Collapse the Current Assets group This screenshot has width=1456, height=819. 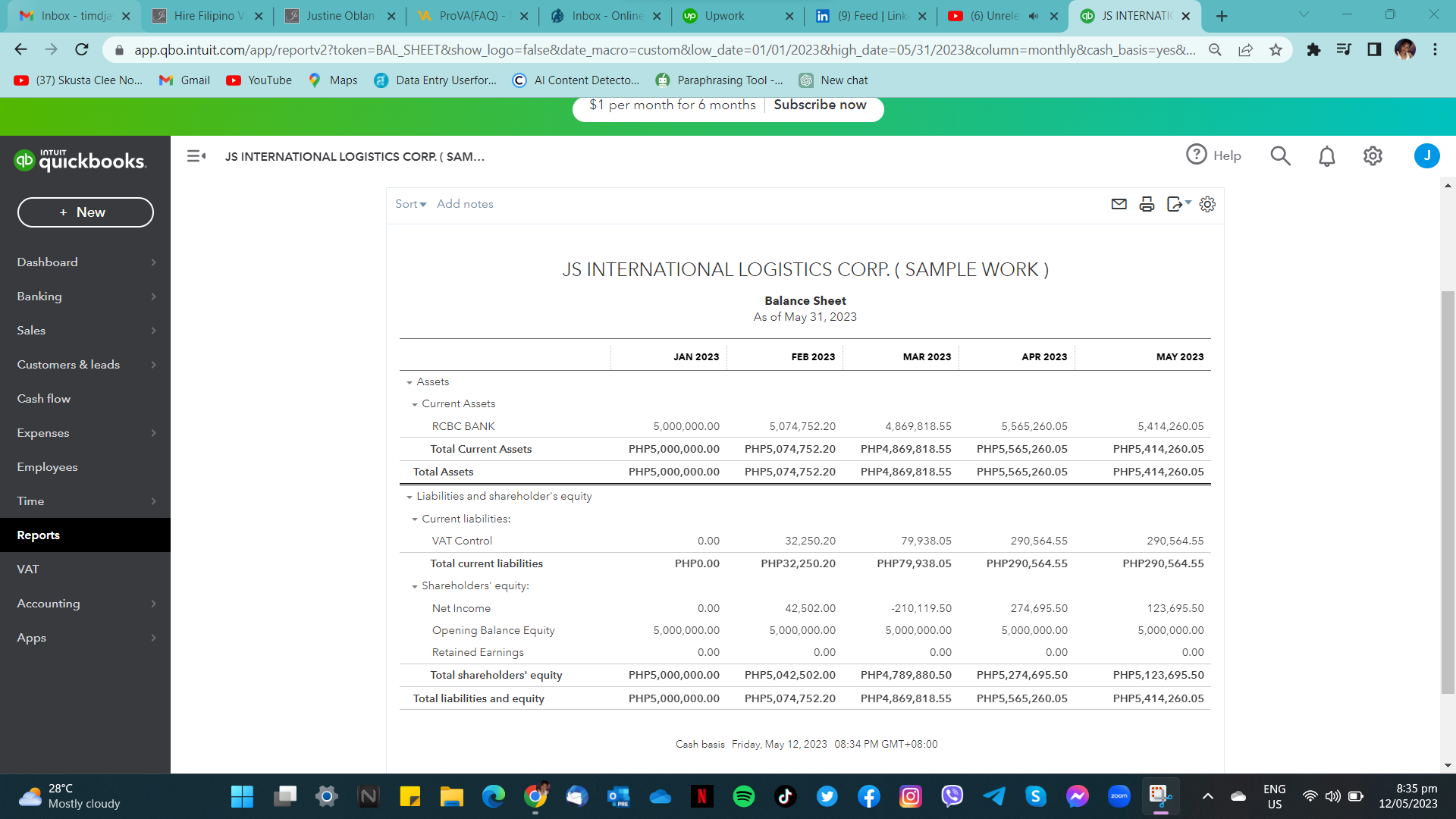click(415, 404)
